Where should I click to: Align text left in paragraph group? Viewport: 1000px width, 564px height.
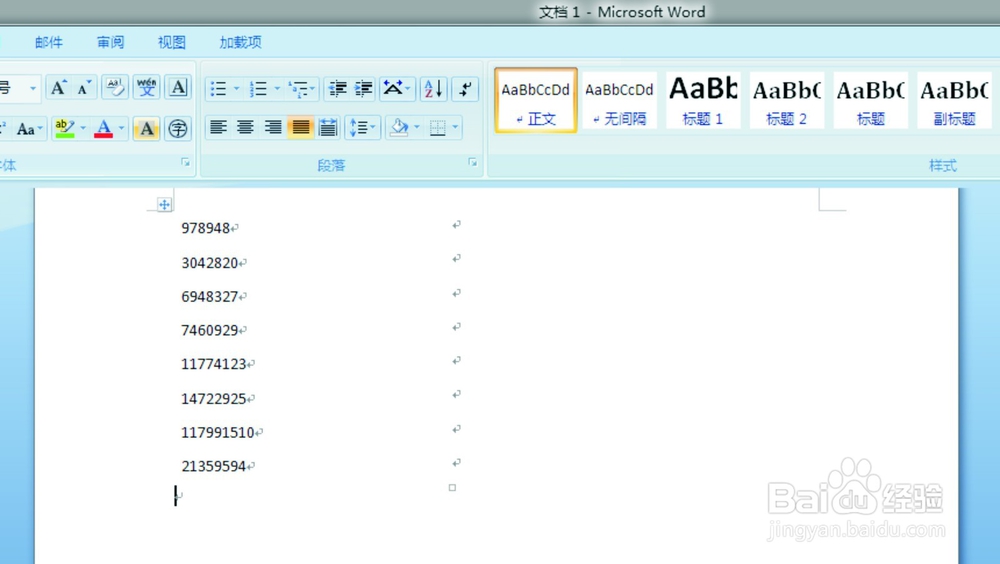tap(218, 128)
